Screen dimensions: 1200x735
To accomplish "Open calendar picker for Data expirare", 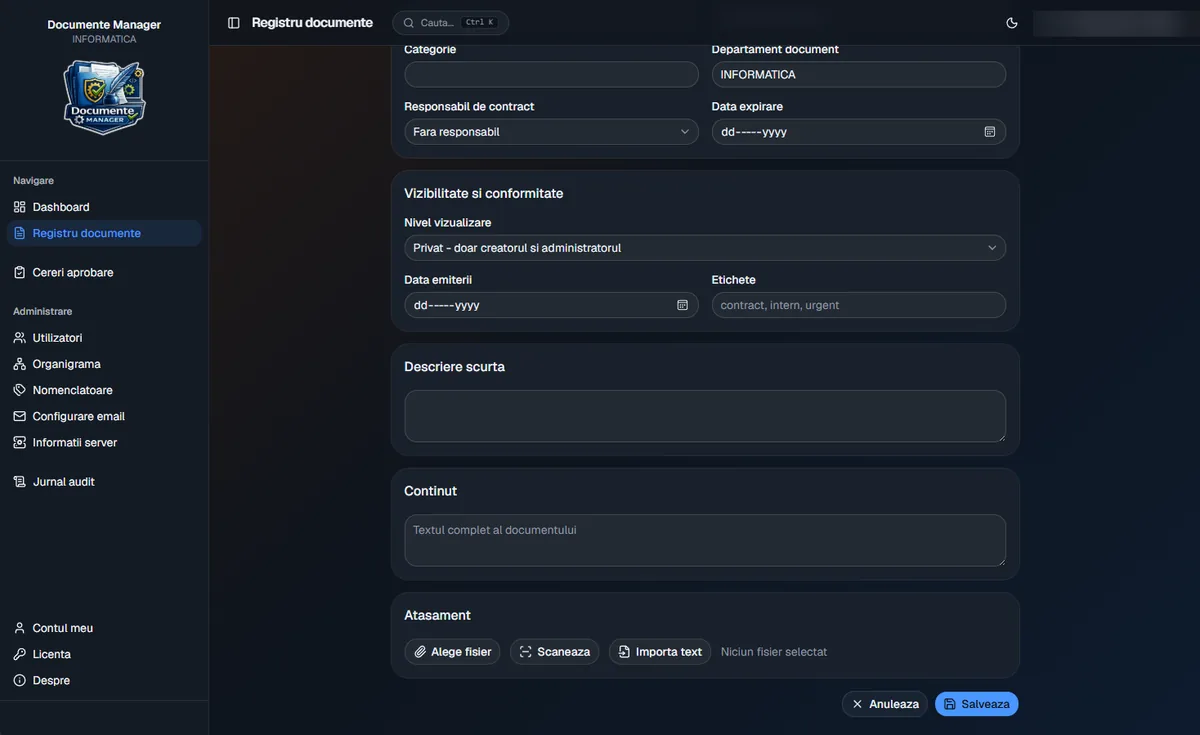I will 990,132.
